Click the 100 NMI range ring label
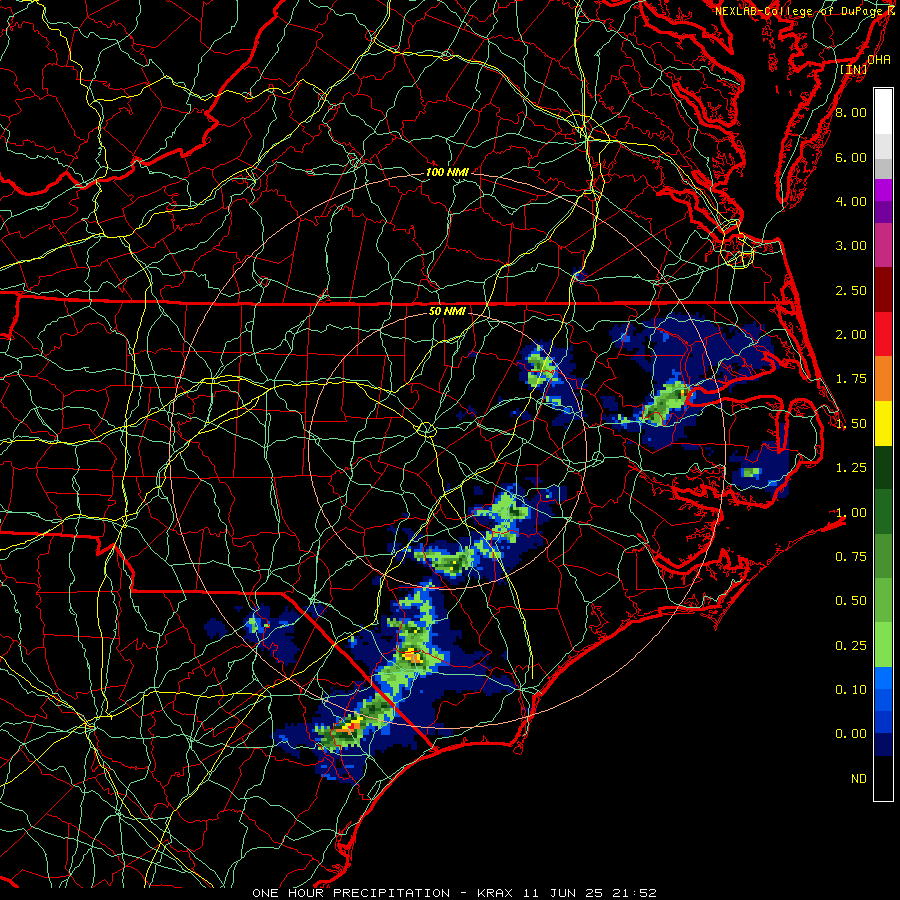The height and width of the screenshot is (900, 900). pos(447,172)
